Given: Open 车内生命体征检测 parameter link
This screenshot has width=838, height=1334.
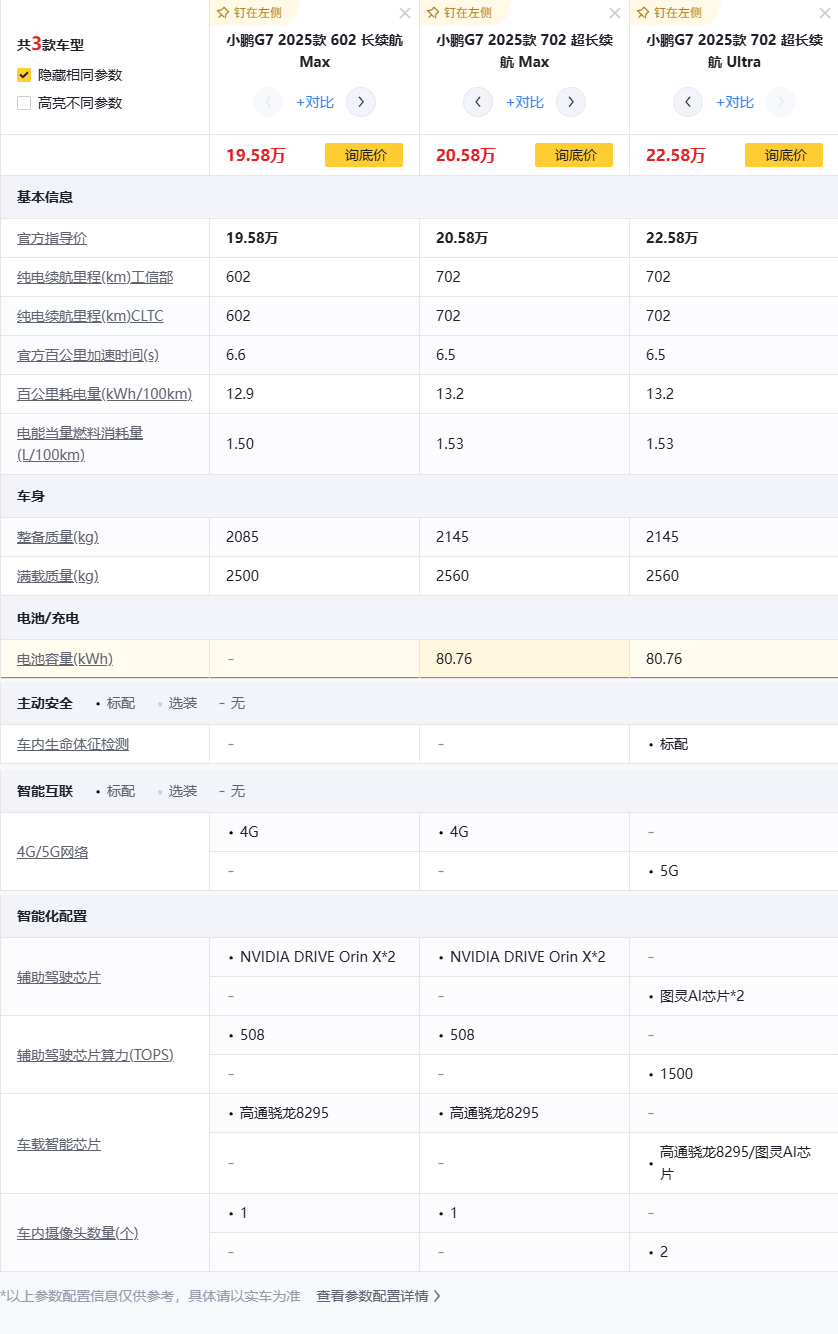Looking at the screenshot, I should coord(73,744).
